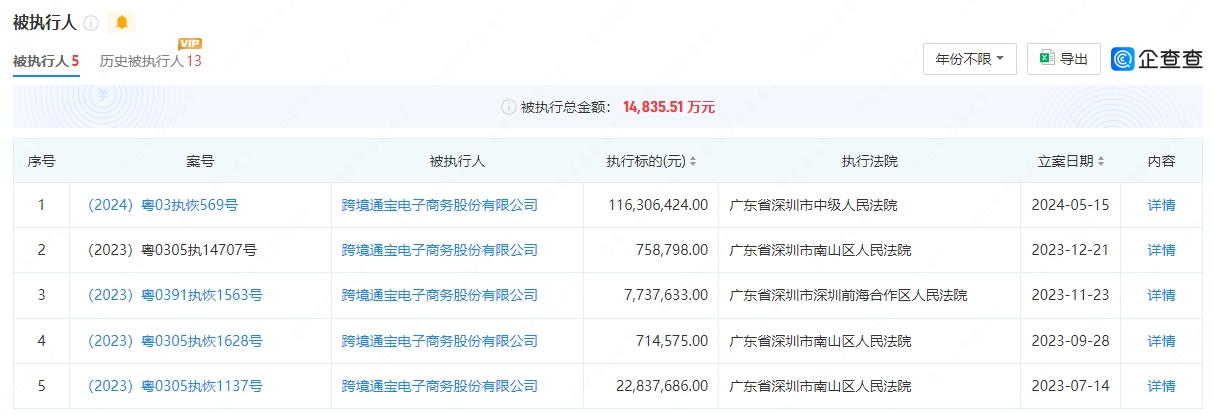Click the 案号 column header

[x=200, y=161]
